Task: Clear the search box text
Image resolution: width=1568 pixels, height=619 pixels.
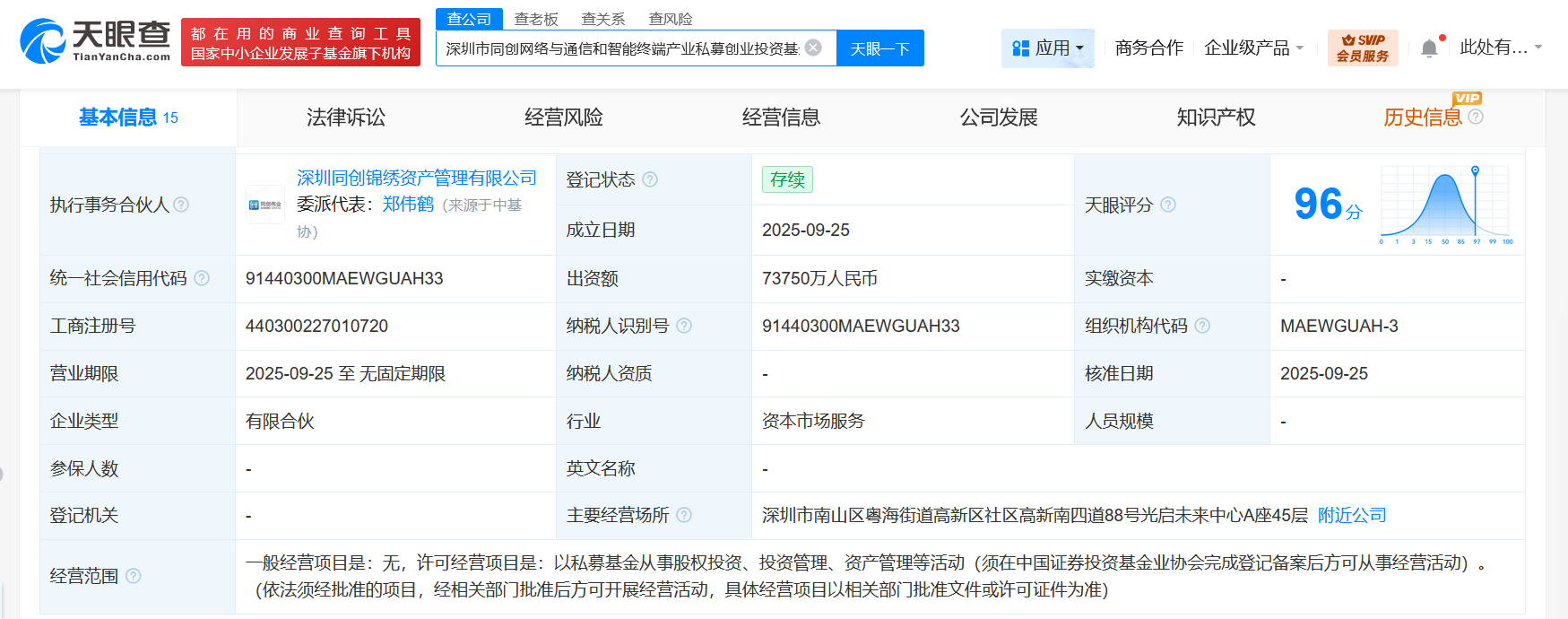Action: click(x=813, y=48)
